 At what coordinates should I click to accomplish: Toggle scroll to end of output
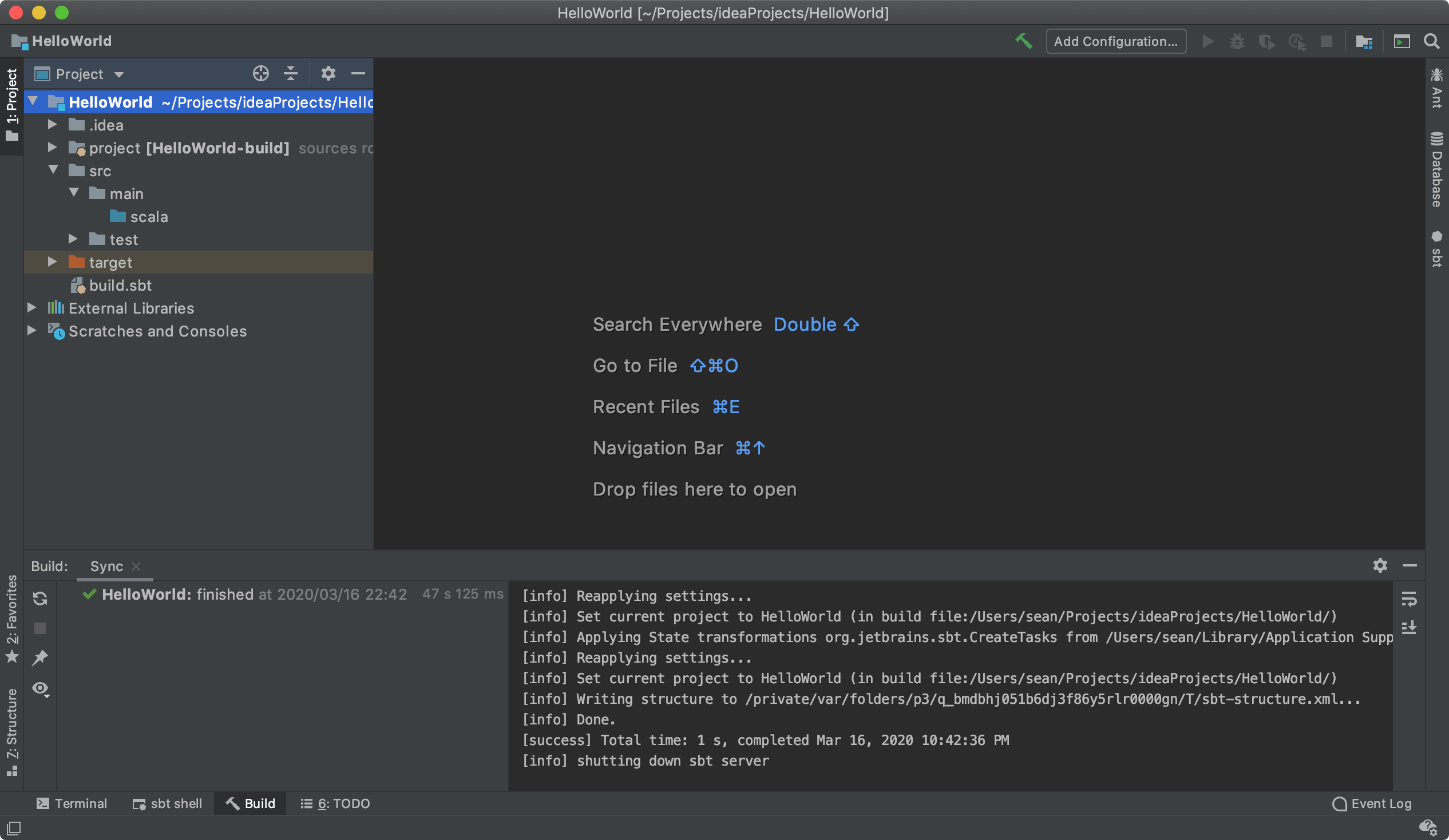[x=1409, y=627]
